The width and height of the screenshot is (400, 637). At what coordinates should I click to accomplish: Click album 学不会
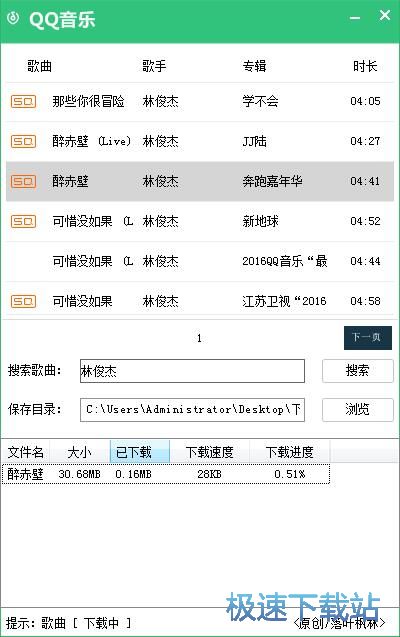(260, 102)
